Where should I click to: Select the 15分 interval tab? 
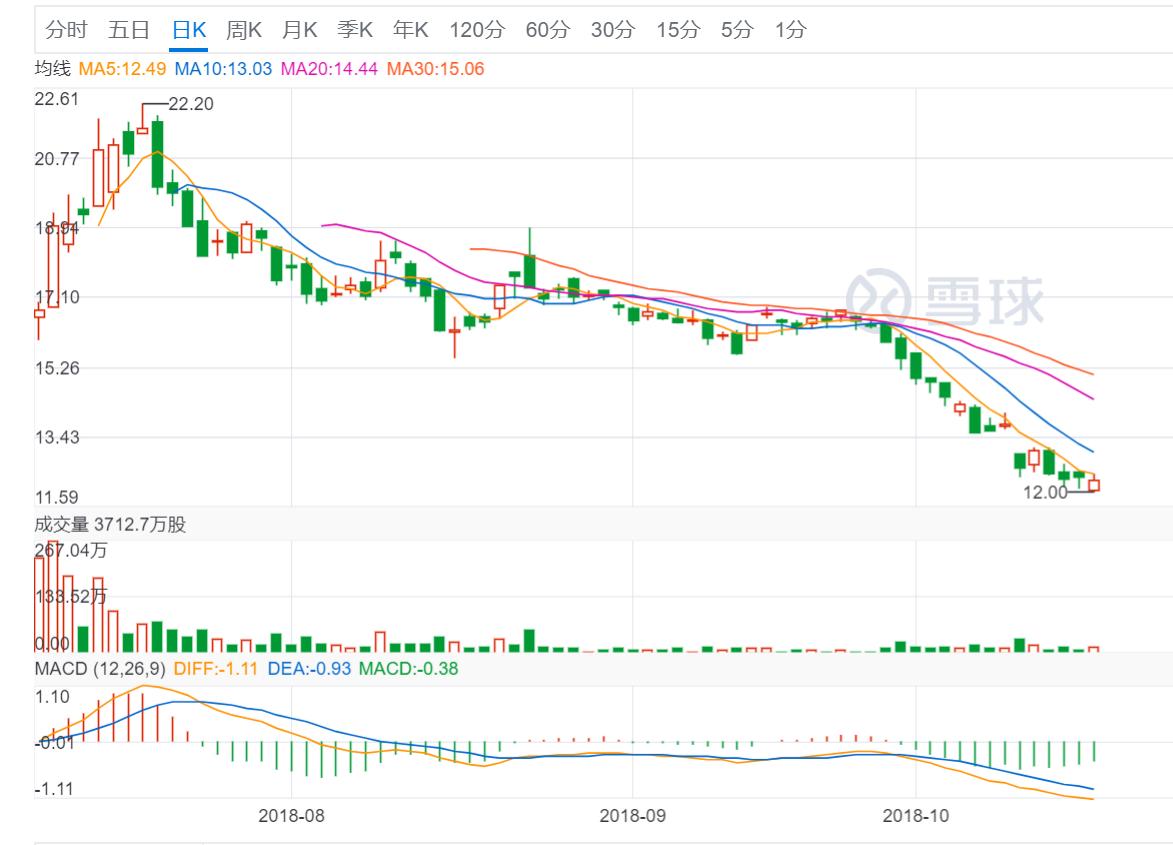click(x=677, y=30)
